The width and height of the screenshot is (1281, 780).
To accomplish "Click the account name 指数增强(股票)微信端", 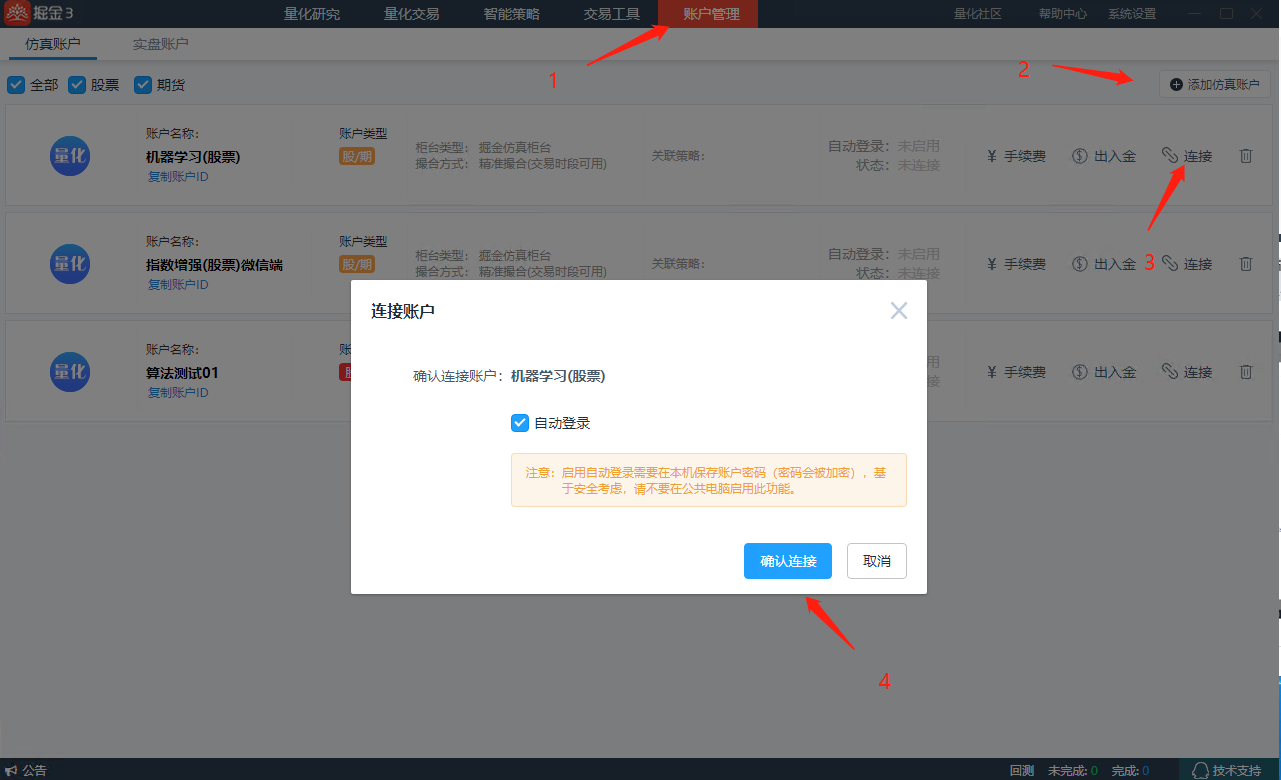I will point(214,265).
